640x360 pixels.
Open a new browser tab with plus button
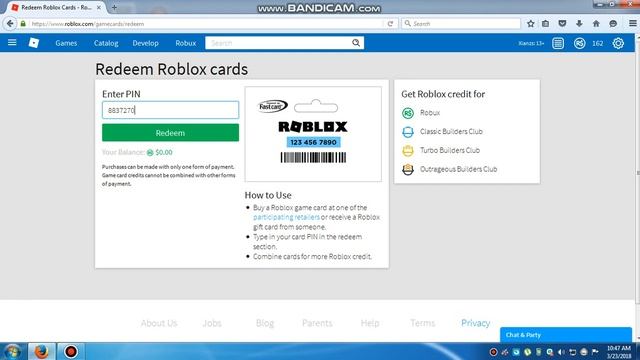[114, 7]
